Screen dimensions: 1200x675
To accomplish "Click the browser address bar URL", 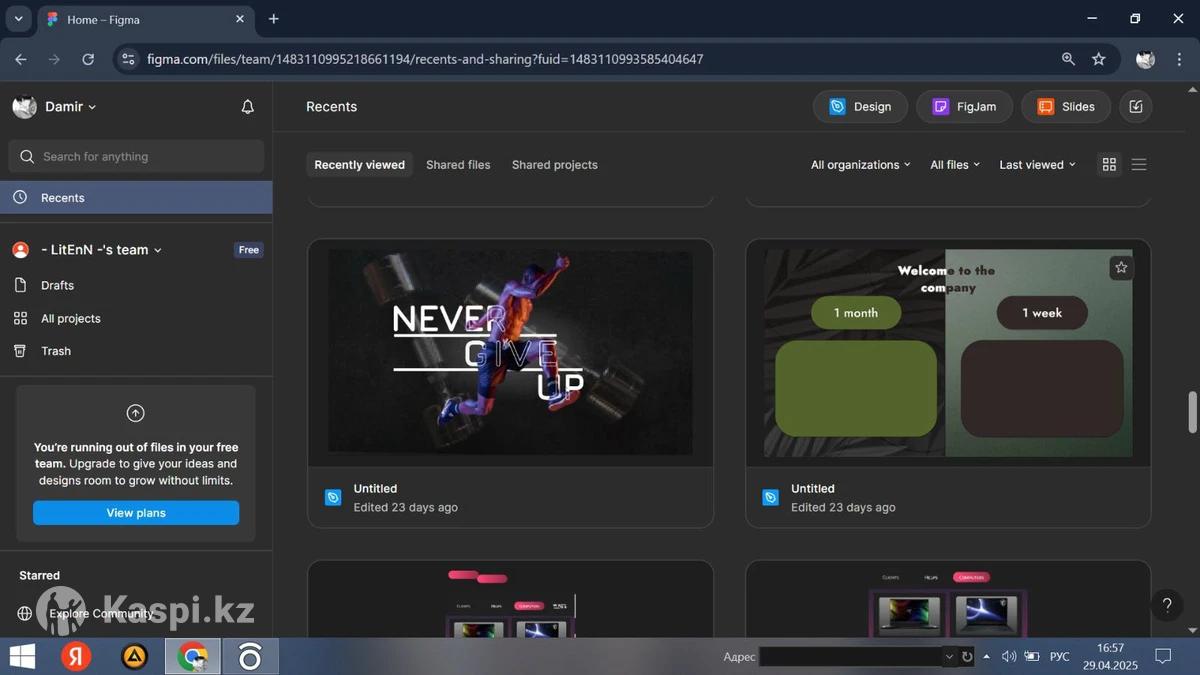I will (x=425, y=59).
